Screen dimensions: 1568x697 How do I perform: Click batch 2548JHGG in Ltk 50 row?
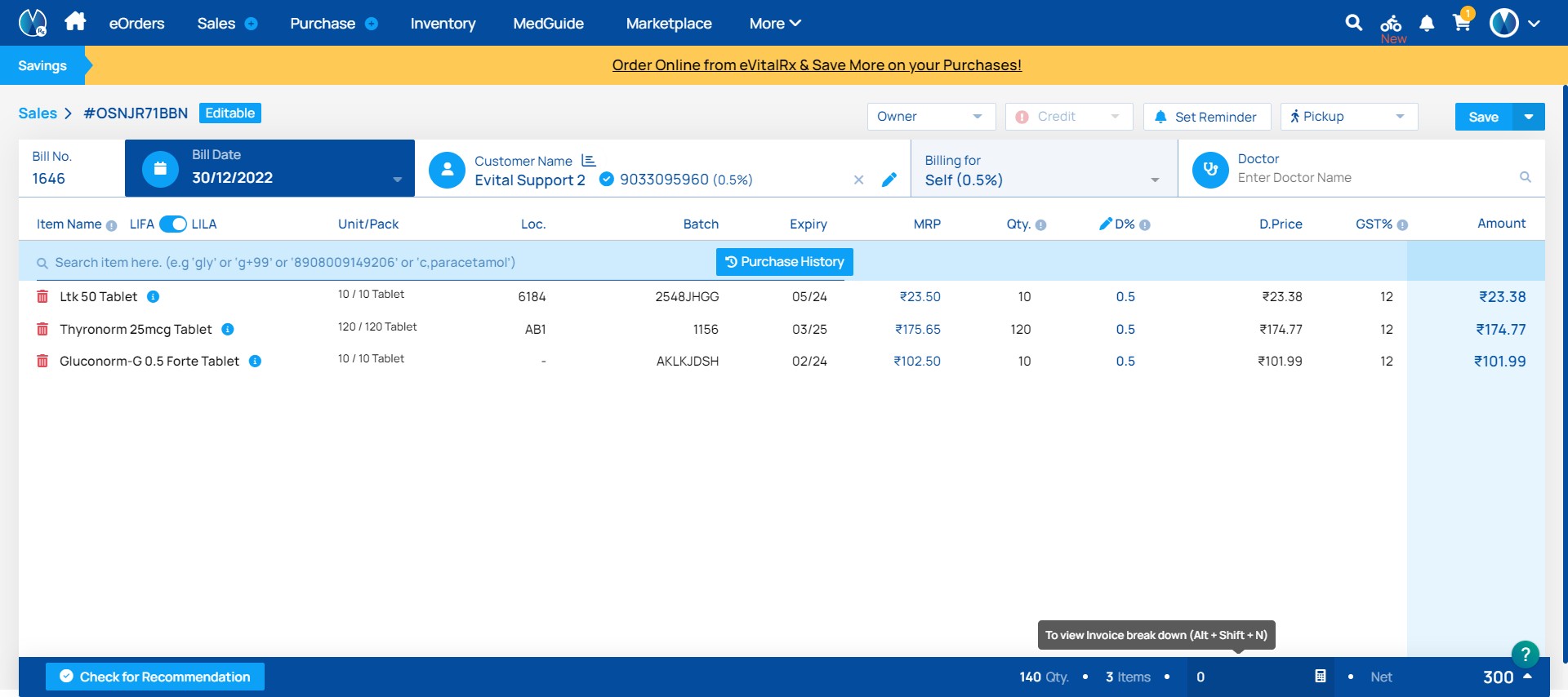point(687,297)
